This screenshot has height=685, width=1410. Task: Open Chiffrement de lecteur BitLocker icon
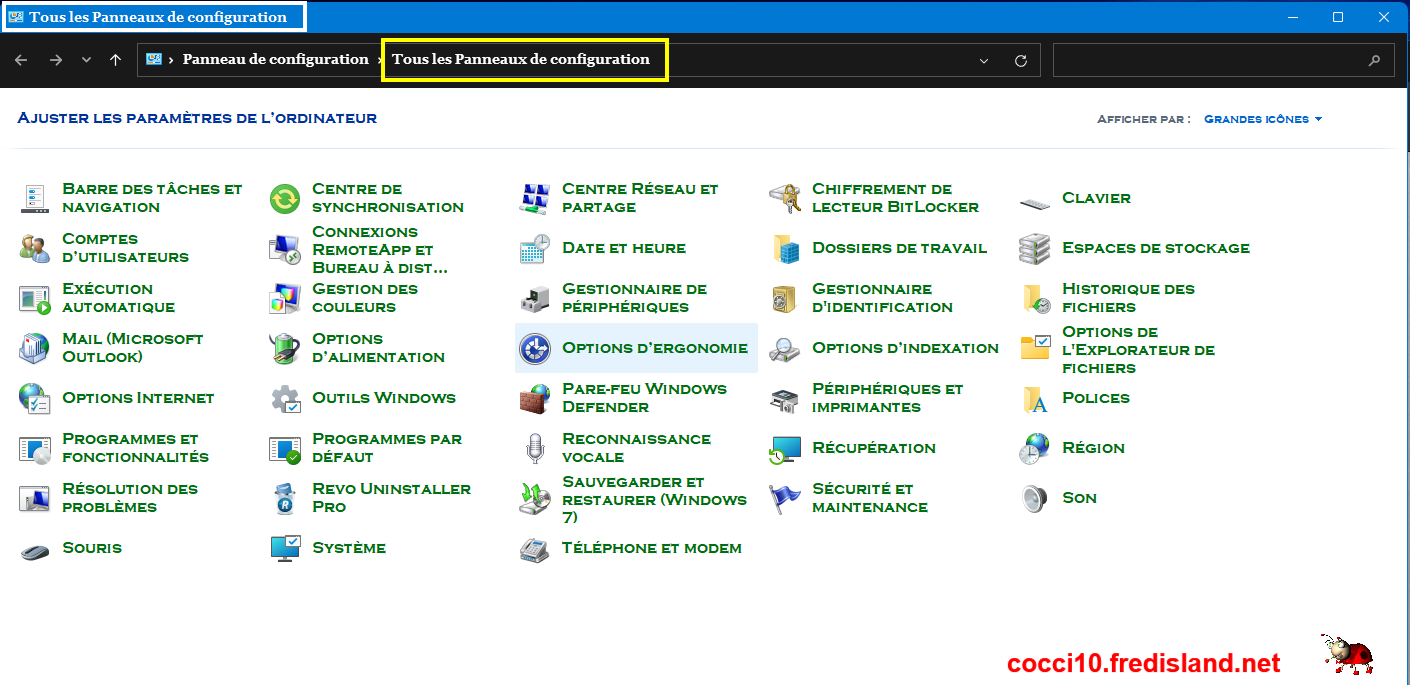pos(785,198)
